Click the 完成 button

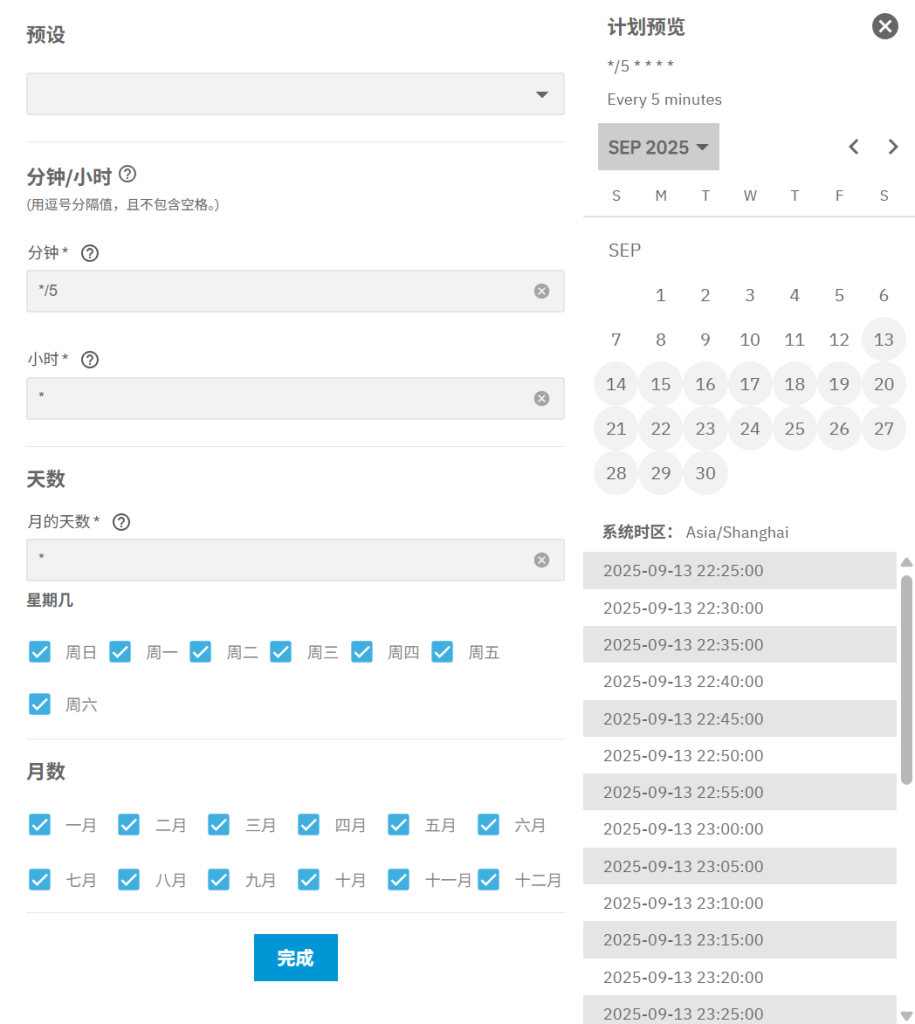[x=295, y=957]
